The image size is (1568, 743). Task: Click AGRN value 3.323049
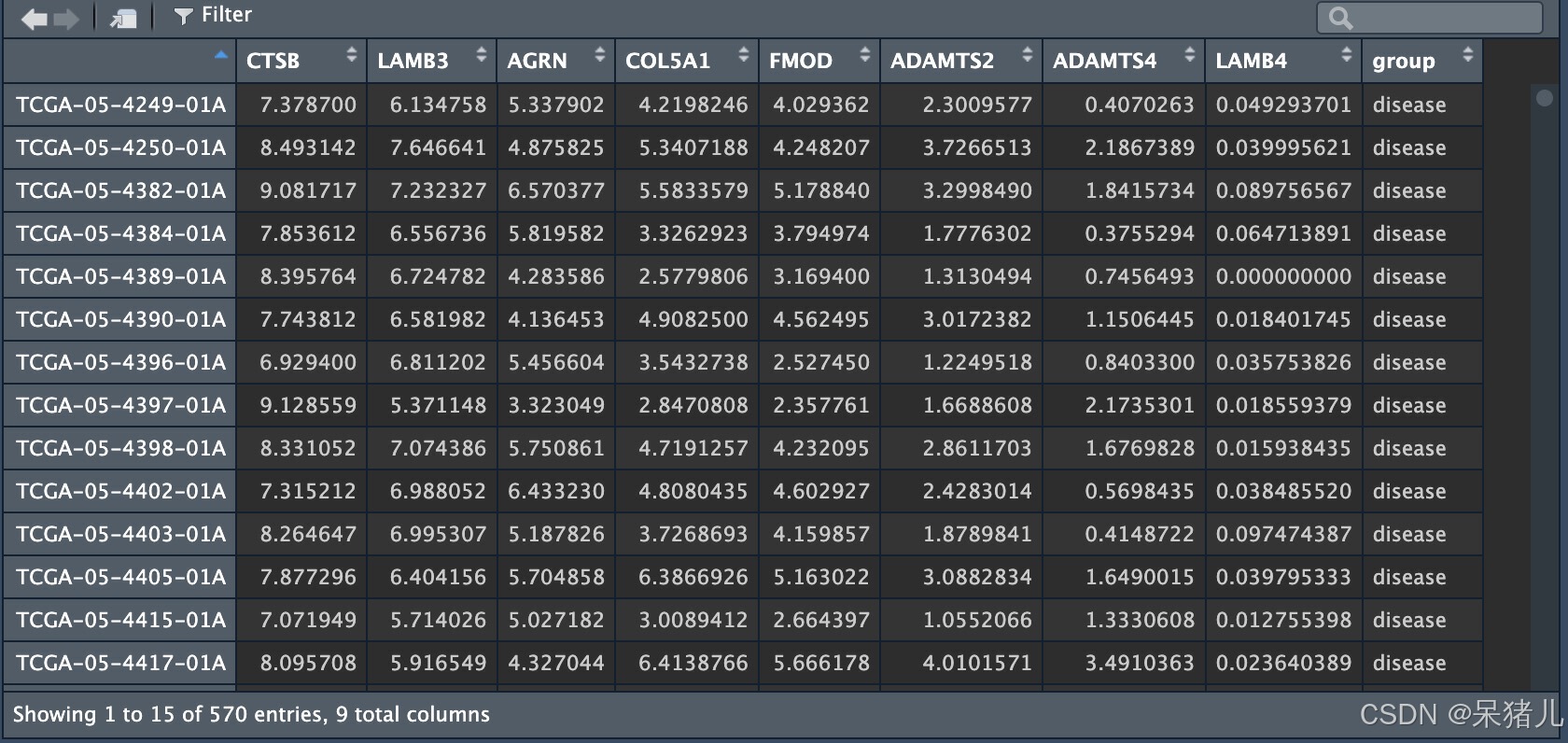tap(556, 405)
